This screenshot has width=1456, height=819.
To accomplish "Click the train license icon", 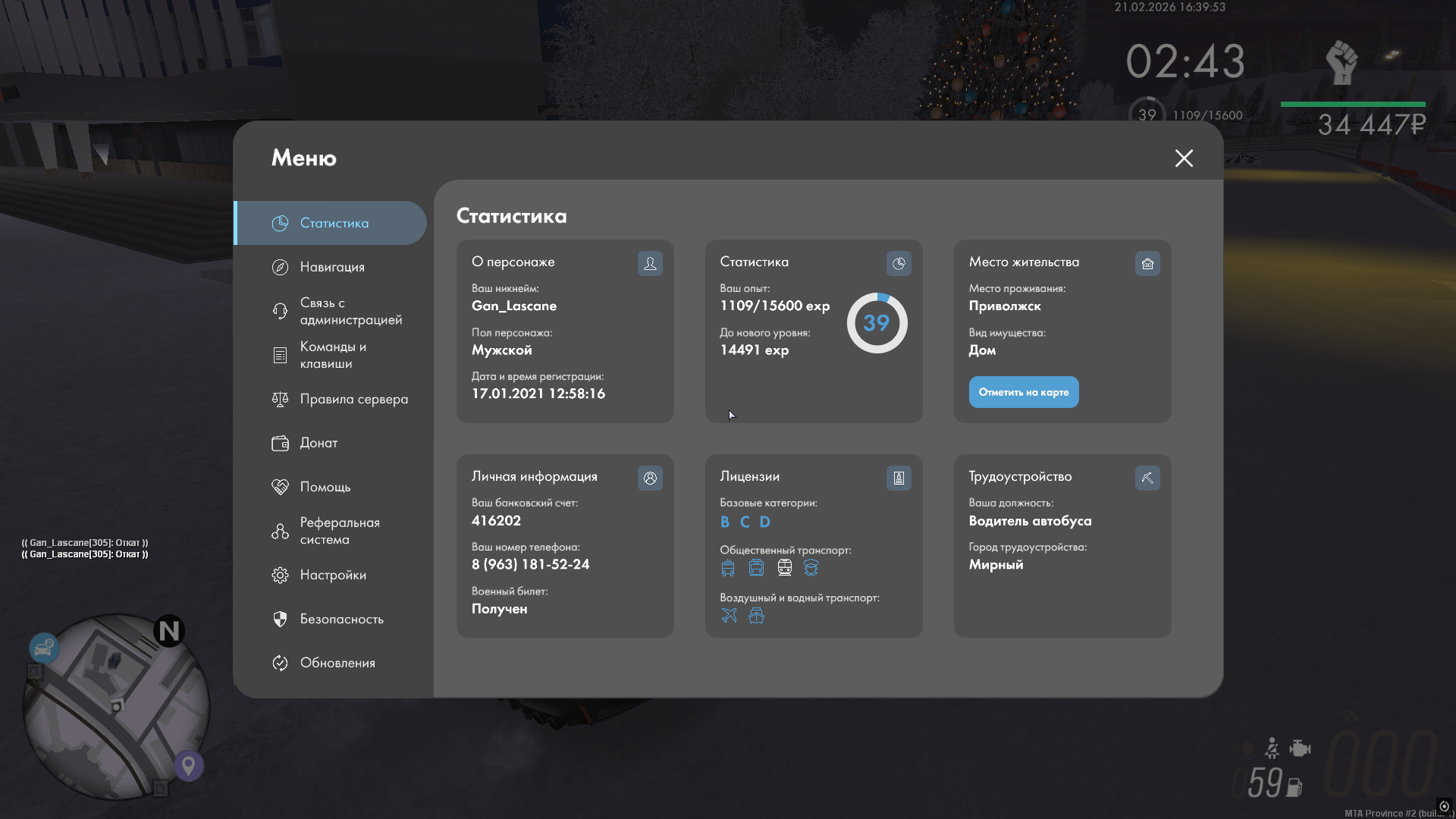I will coord(784,567).
